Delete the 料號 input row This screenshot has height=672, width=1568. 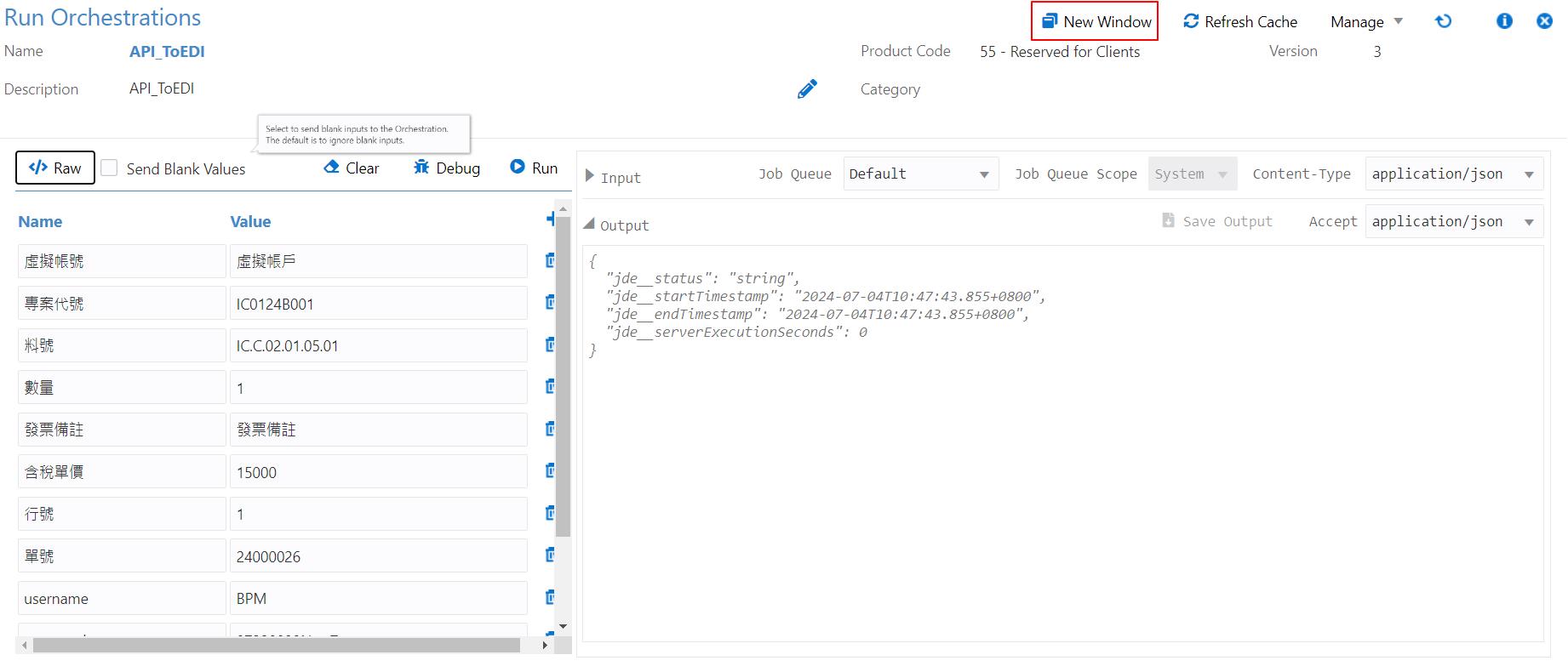(x=550, y=345)
